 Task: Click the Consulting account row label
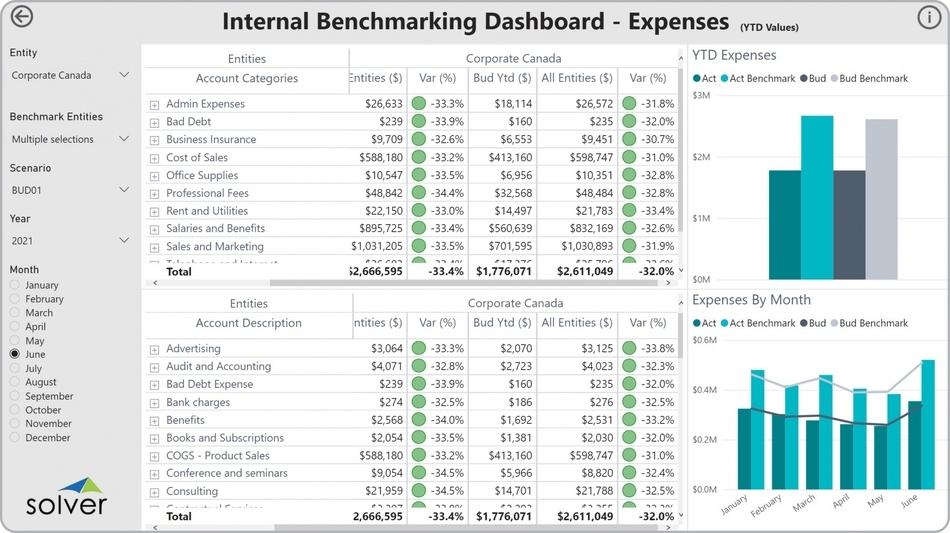pyautogui.click(x=192, y=491)
